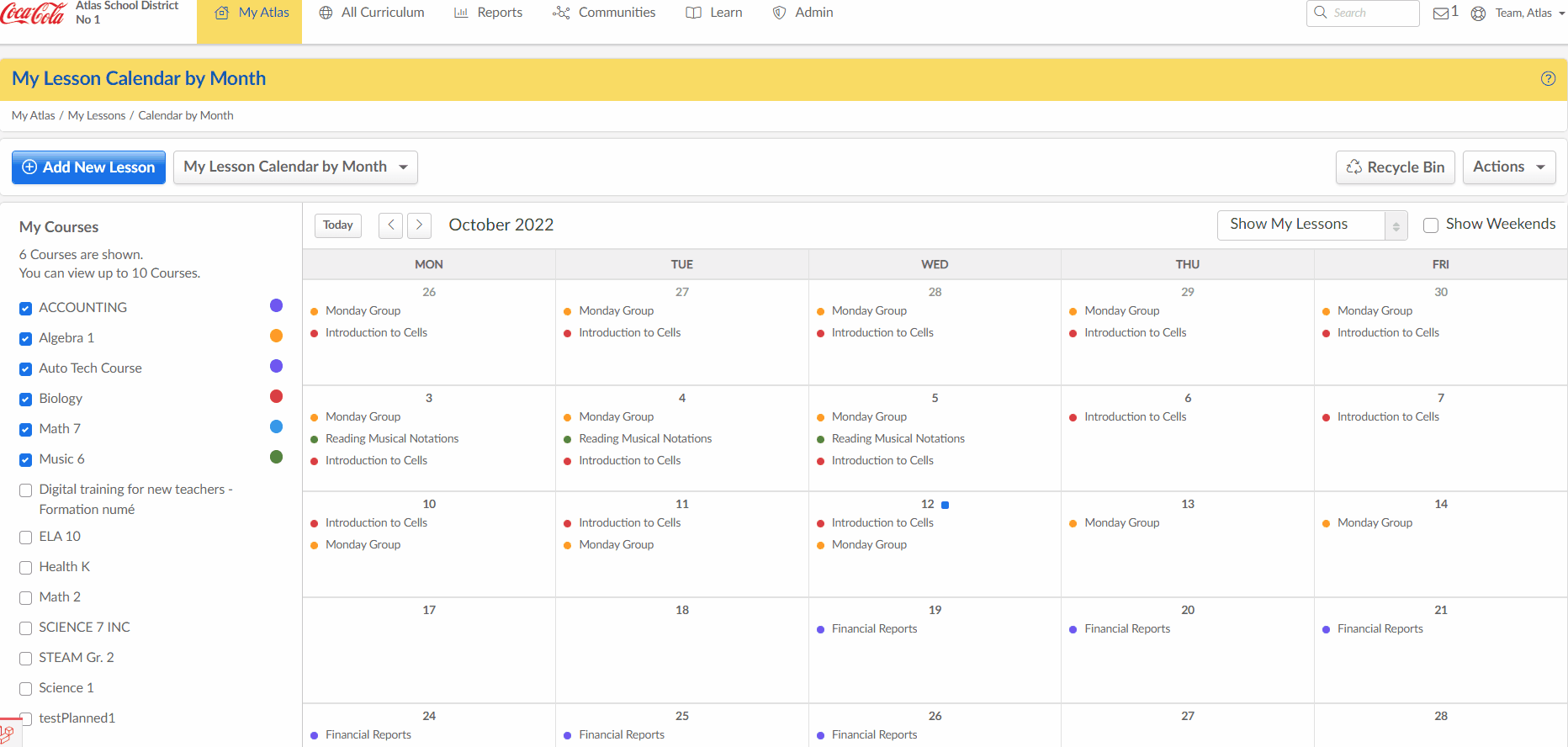Click the Algebra 1 orange color swatch
Screen dimensions: 1568x747
tap(276, 336)
